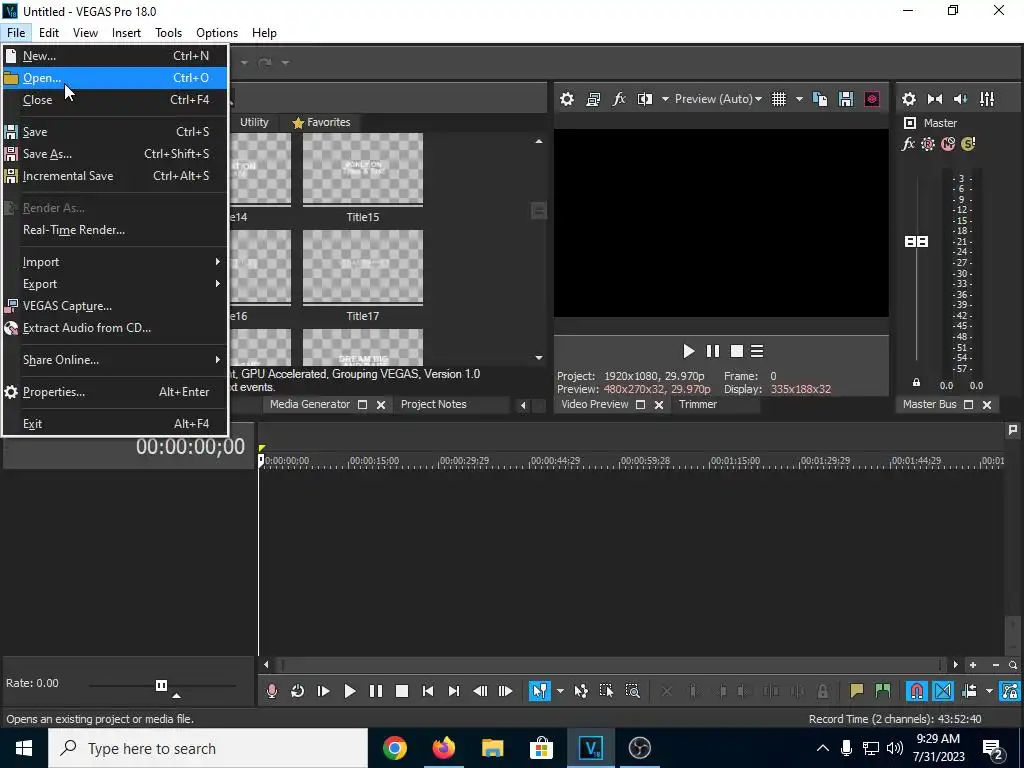
Task: Pause timeline transport playback
Action: click(x=376, y=691)
